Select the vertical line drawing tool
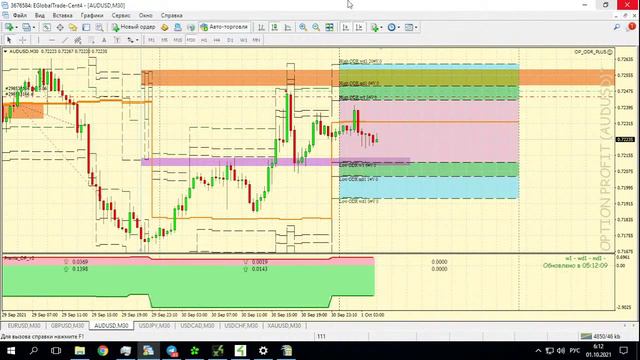Image resolution: width=640 pixels, height=360 pixels. point(38,40)
